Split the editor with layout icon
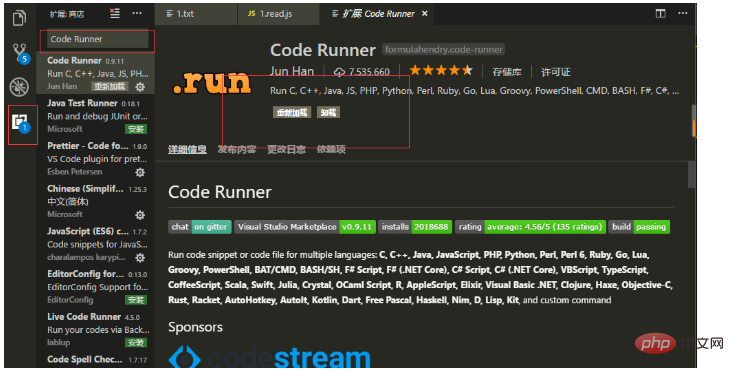 point(660,14)
